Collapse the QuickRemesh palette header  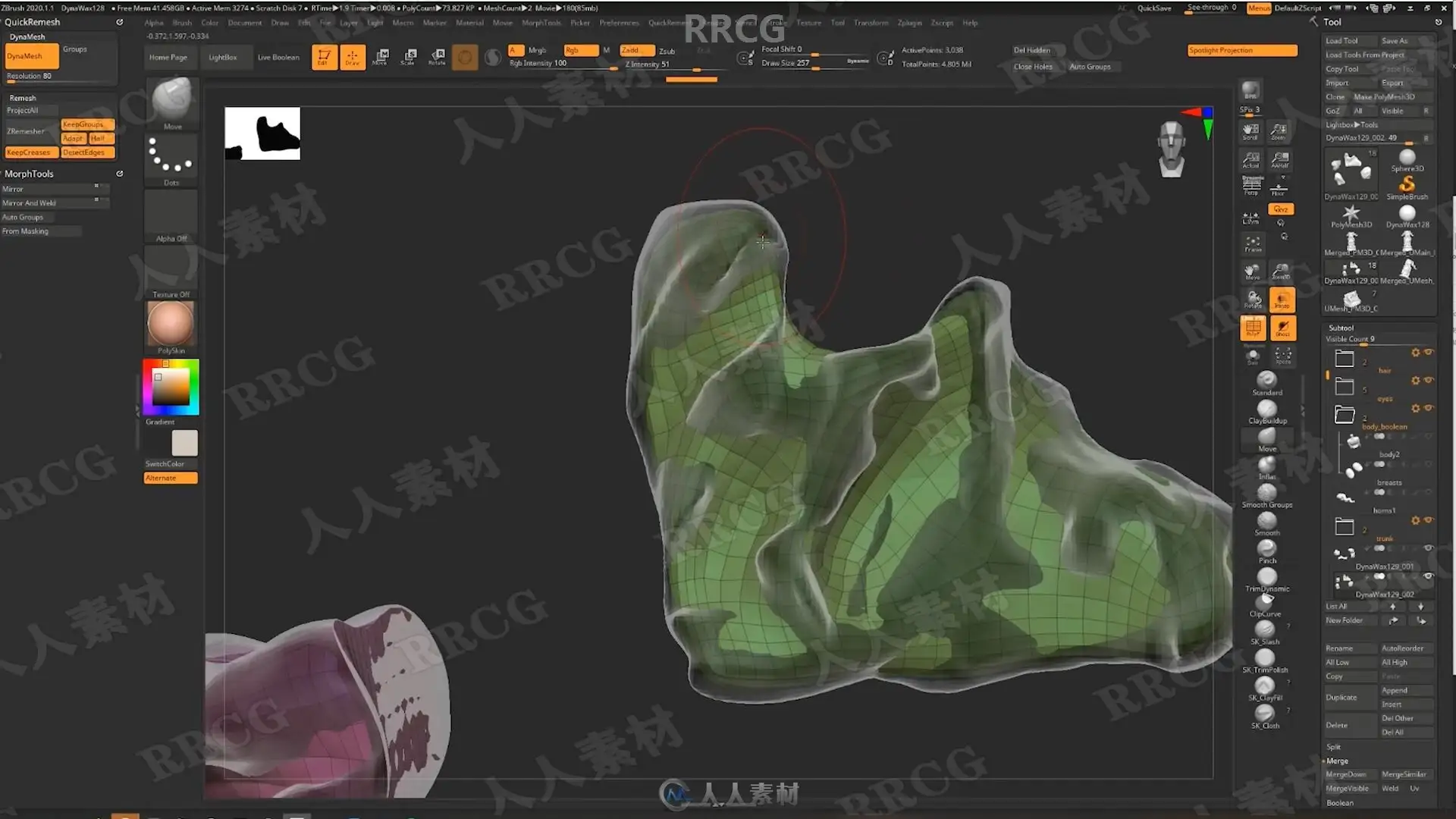coord(32,22)
